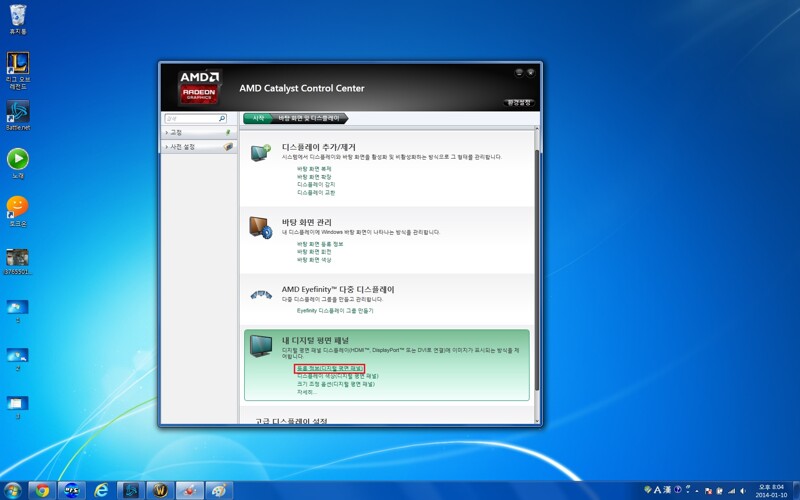Click the 바탕 화면 관리 desktop-with-gear icon
This screenshot has width=800, height=500.
click(x=261, y=228)
